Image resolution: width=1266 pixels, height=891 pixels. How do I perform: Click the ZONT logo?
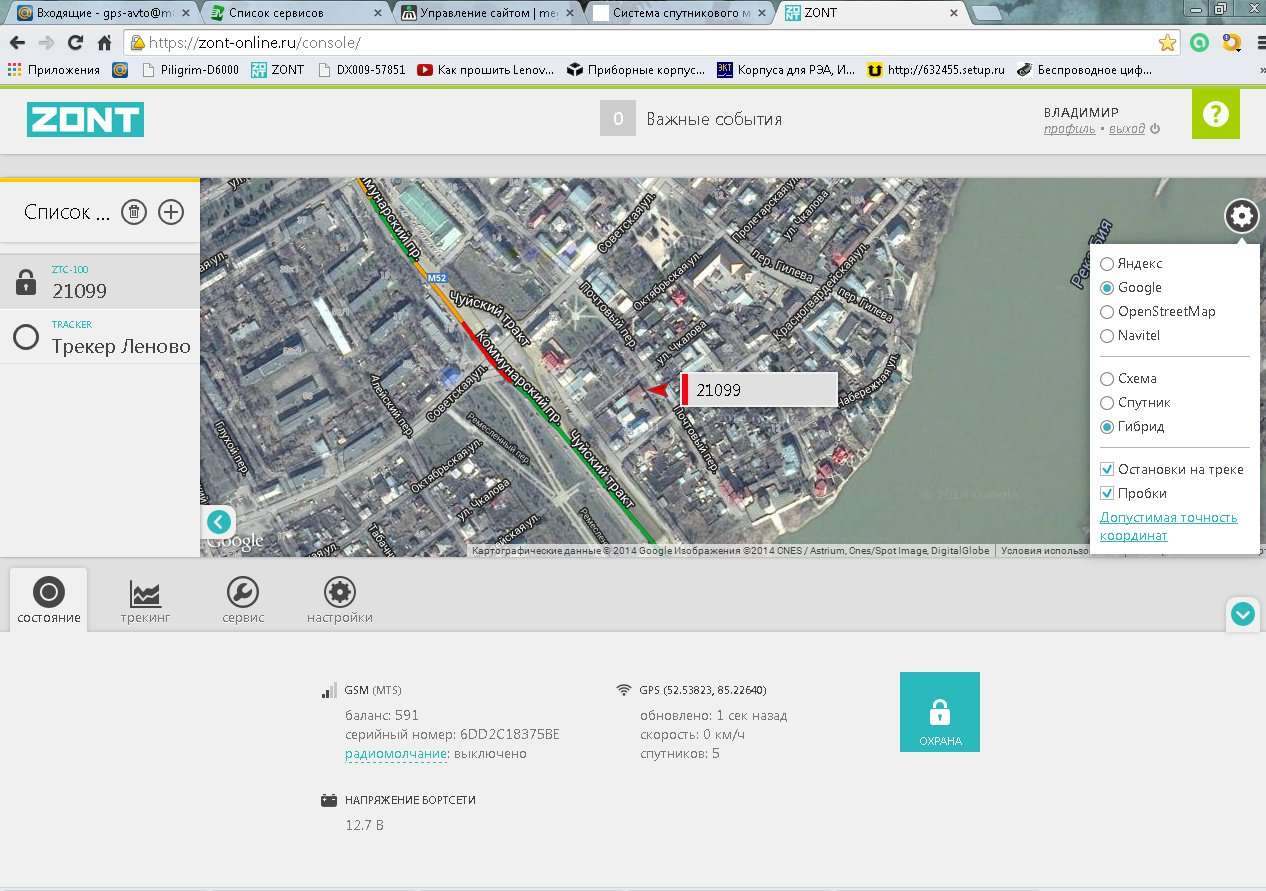[85, 119]
